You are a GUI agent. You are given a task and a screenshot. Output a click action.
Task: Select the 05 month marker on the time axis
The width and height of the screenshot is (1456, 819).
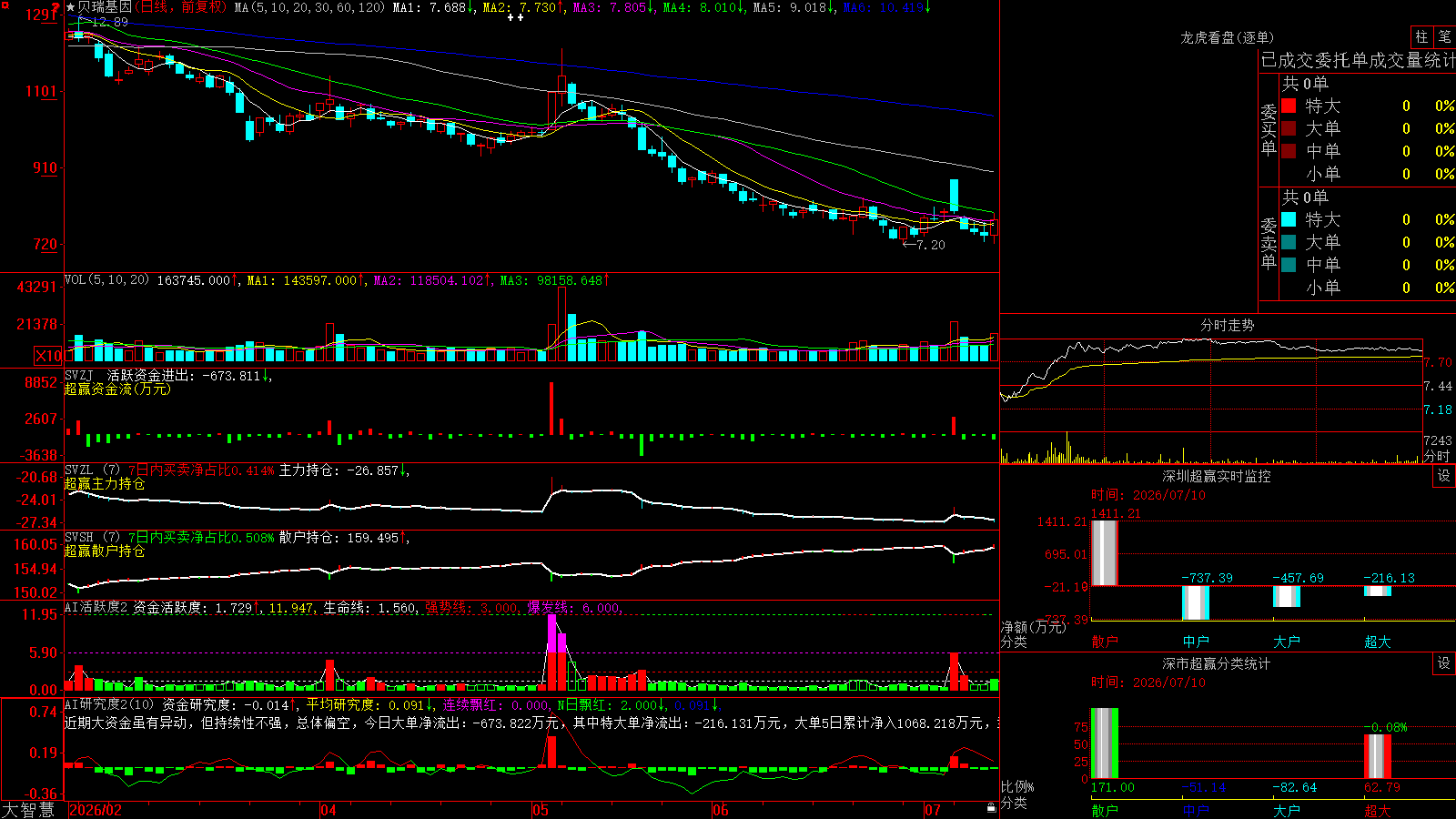click(541, 810)
